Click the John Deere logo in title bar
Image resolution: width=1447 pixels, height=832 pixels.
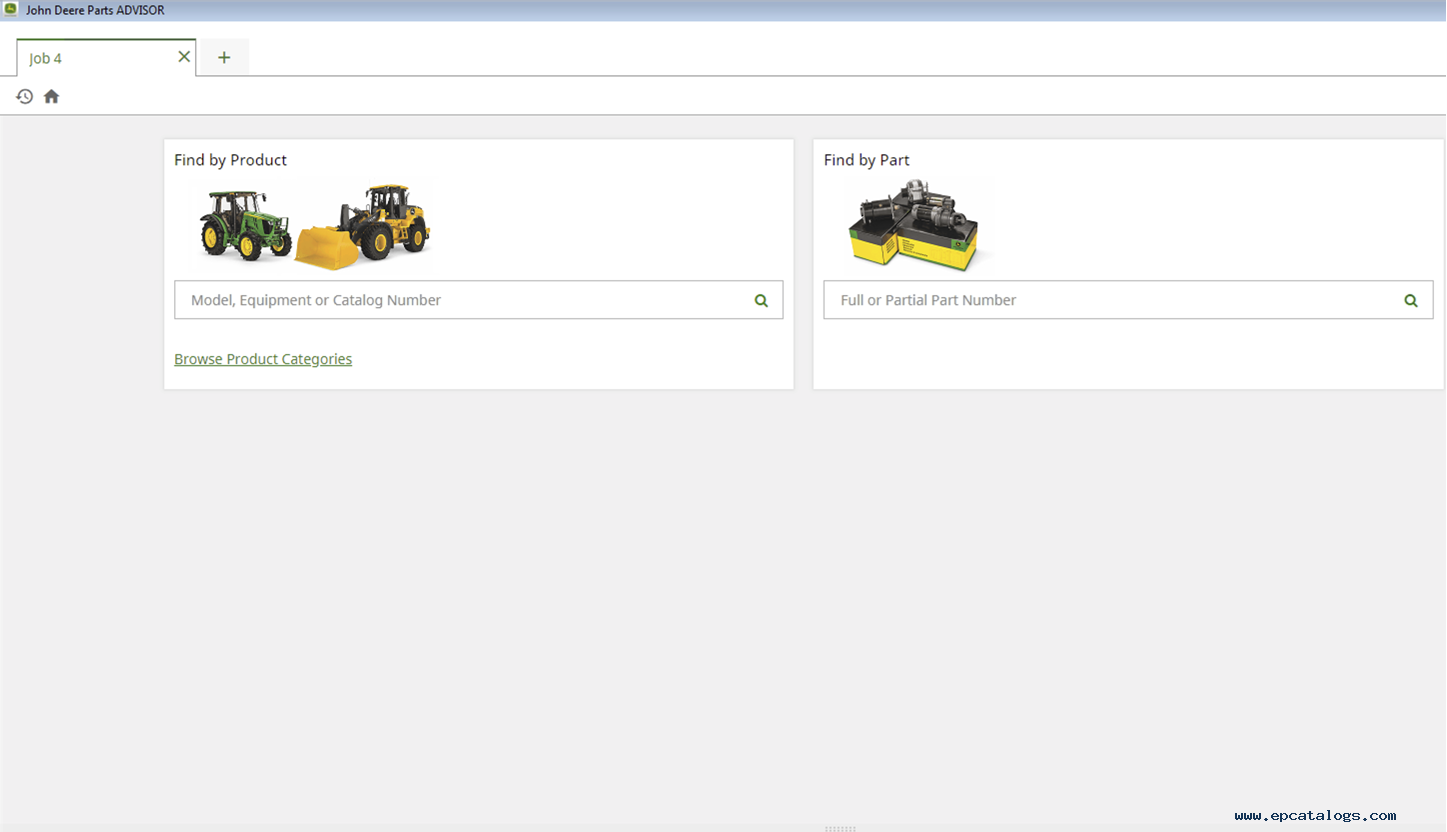(11, 10)
